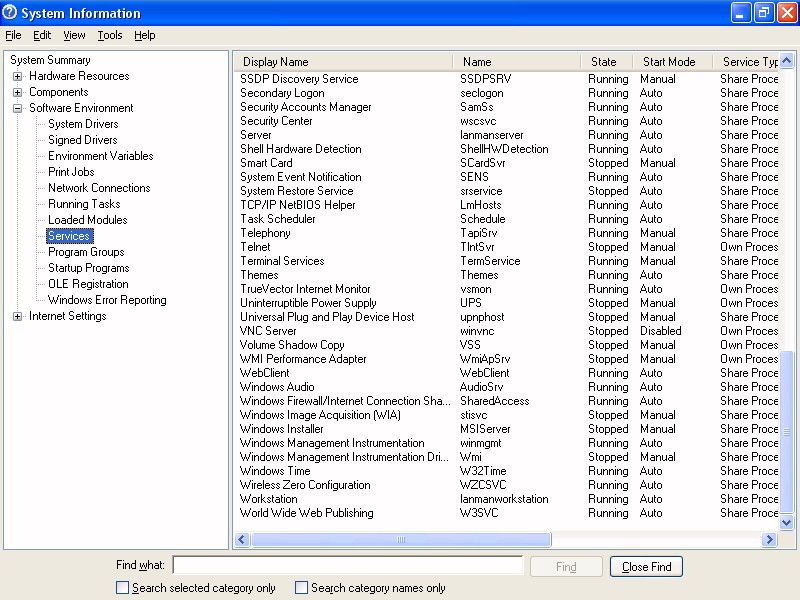Click inside the Find what text field
Image resolution: width=800 pixels, height=600 pixels.
(x=347, y=566)
